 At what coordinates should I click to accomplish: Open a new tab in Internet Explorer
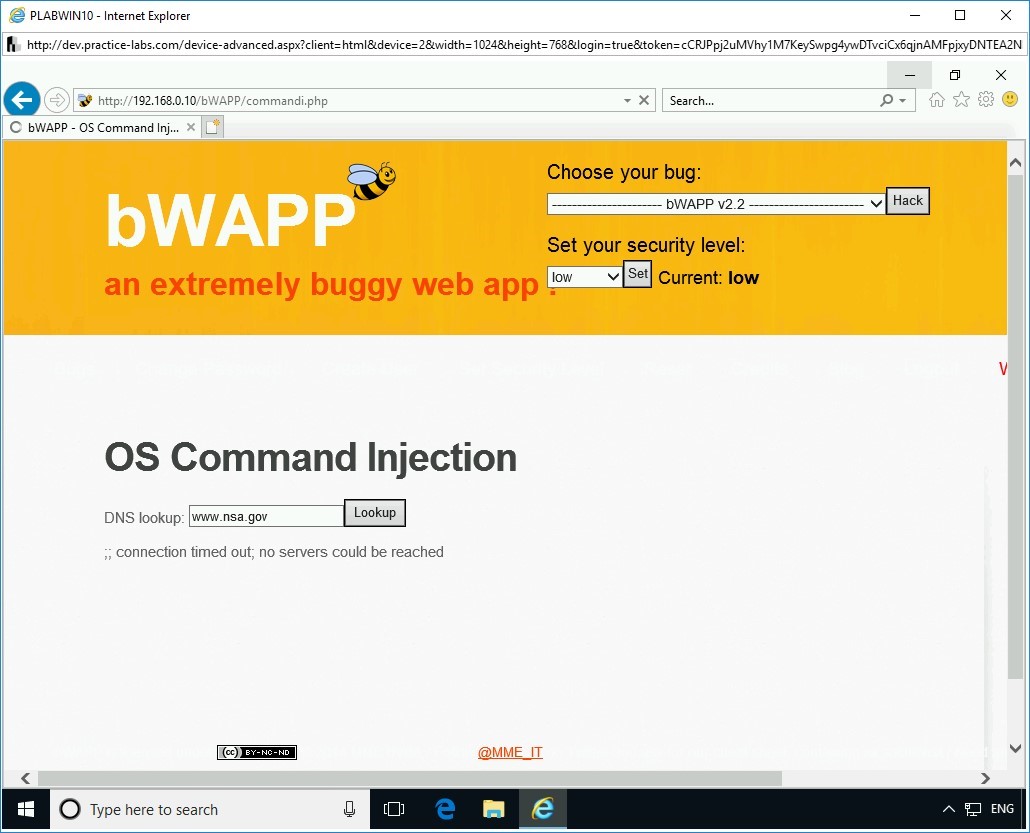[x=211, y=127]
